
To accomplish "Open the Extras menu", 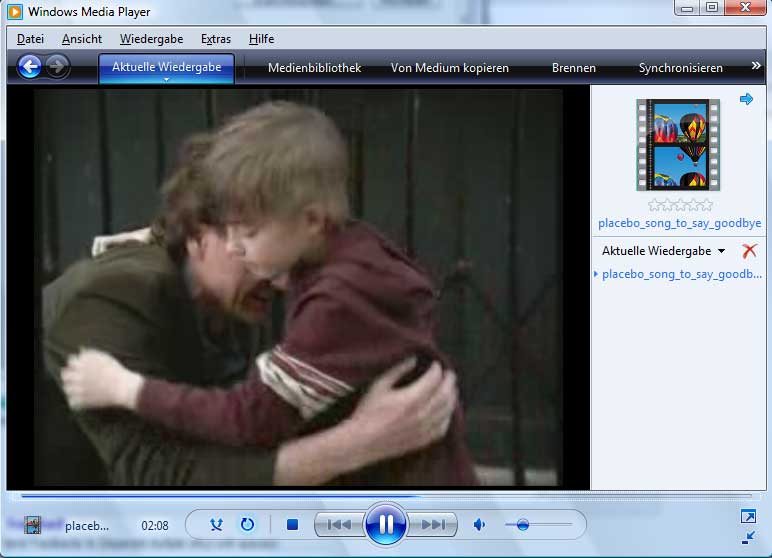I will tap(216, 39).
